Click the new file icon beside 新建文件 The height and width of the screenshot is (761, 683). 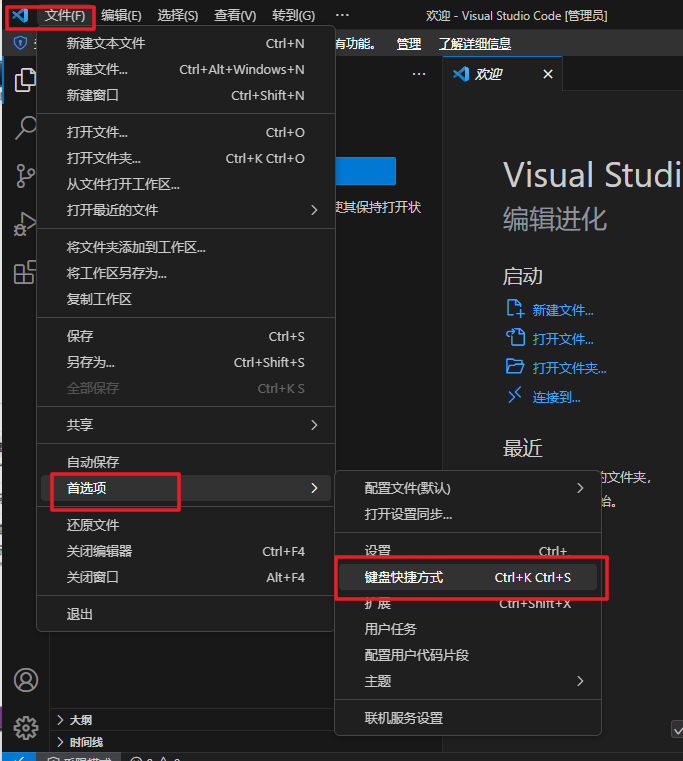[515, 309]
